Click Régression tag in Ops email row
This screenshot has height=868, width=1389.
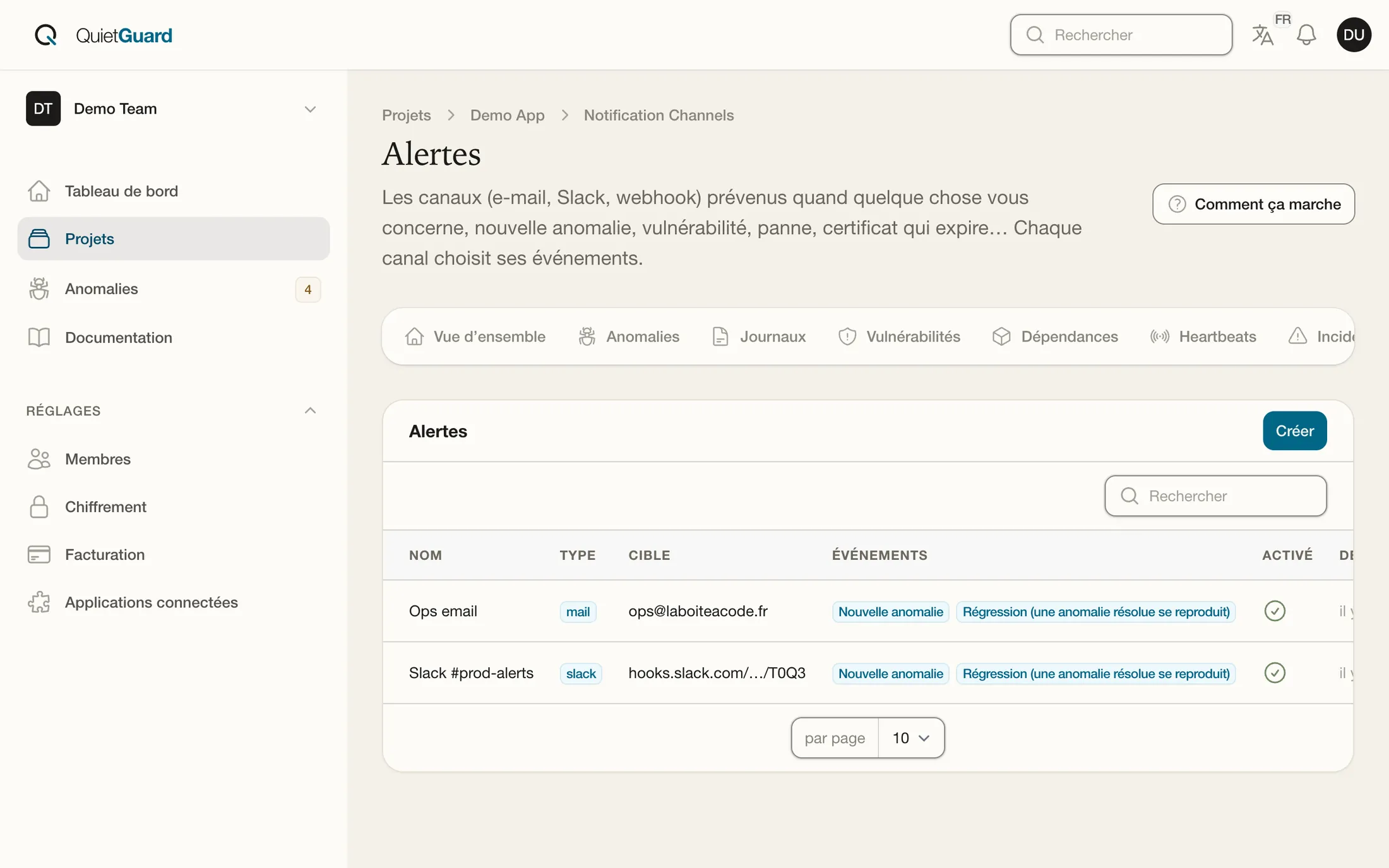[1096, 611]
